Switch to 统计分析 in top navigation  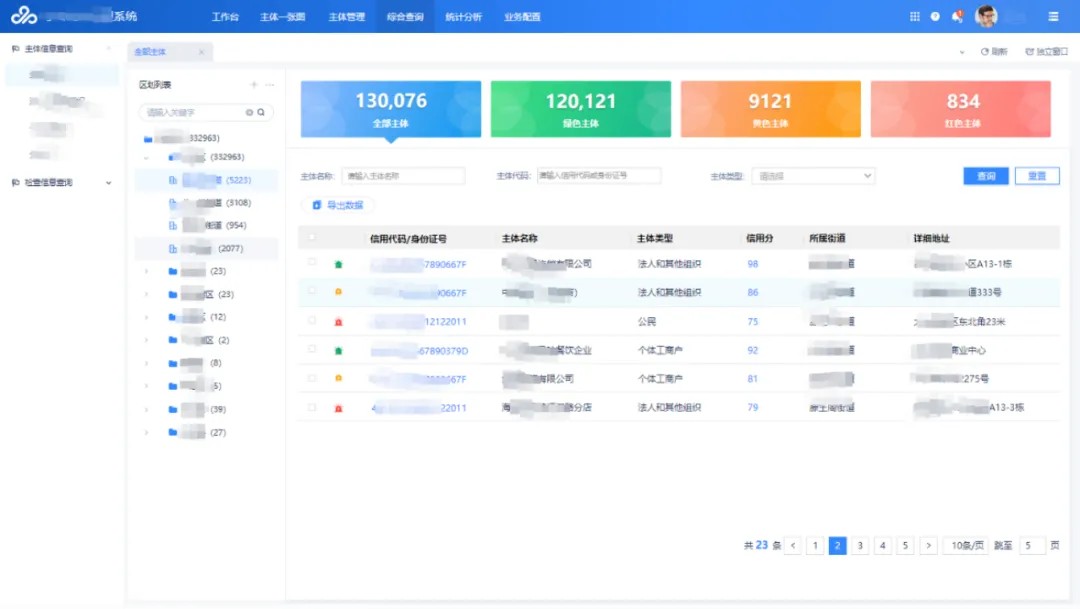point(462,17)
